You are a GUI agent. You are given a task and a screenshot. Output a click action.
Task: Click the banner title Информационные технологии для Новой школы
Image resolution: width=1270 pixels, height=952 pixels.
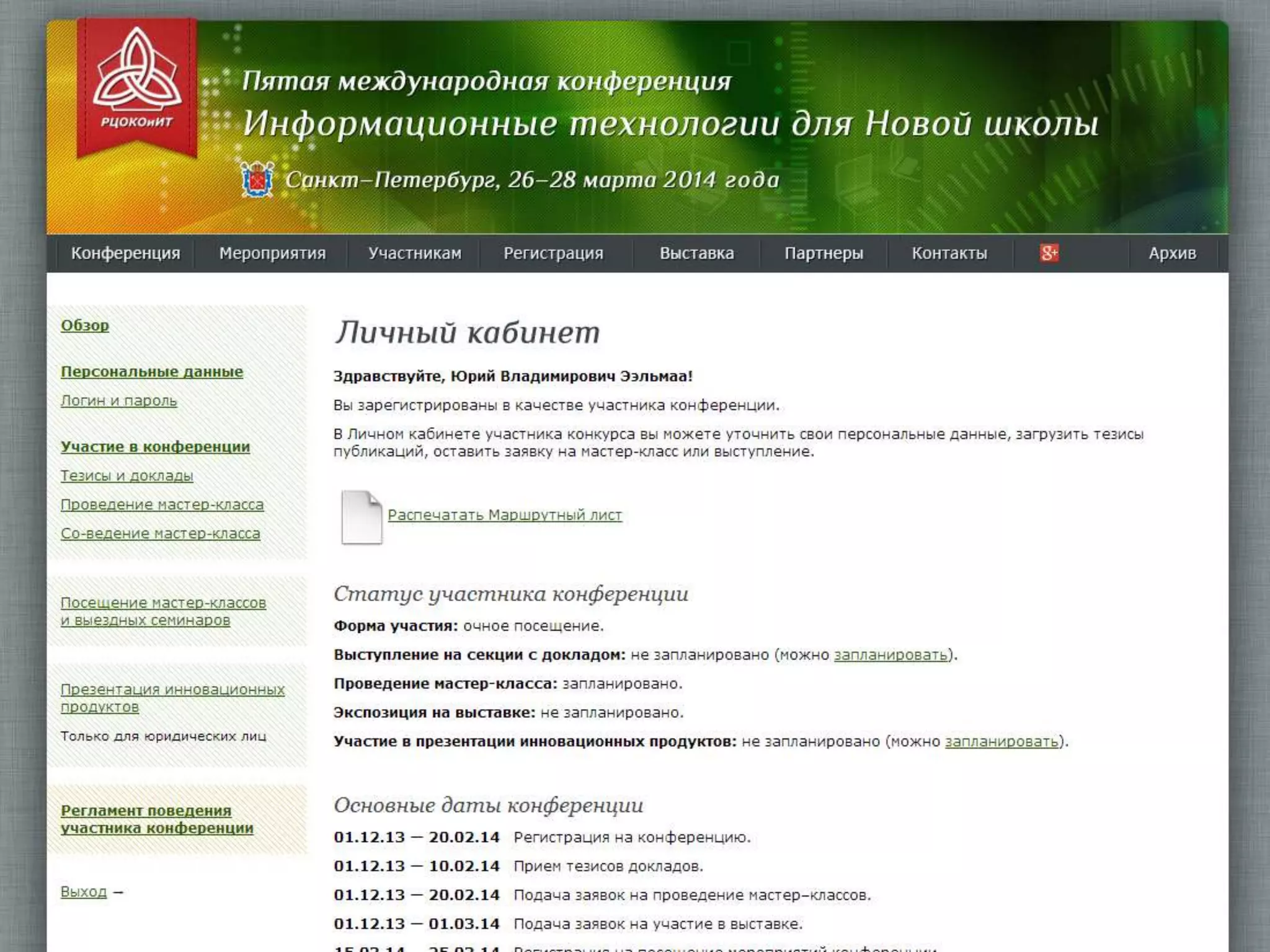[670, 123]
